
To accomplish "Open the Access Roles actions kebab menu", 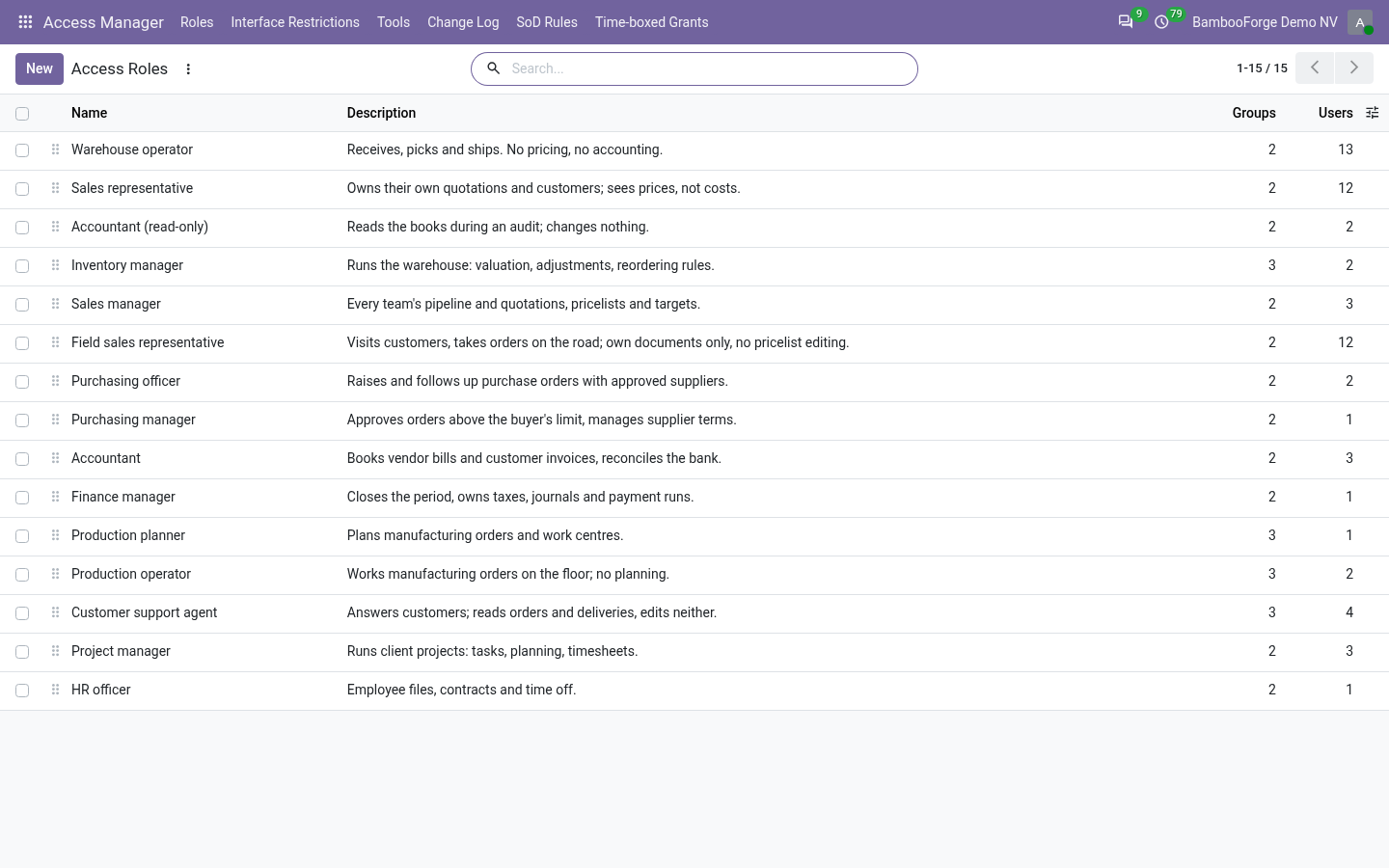I will (188, 69).
